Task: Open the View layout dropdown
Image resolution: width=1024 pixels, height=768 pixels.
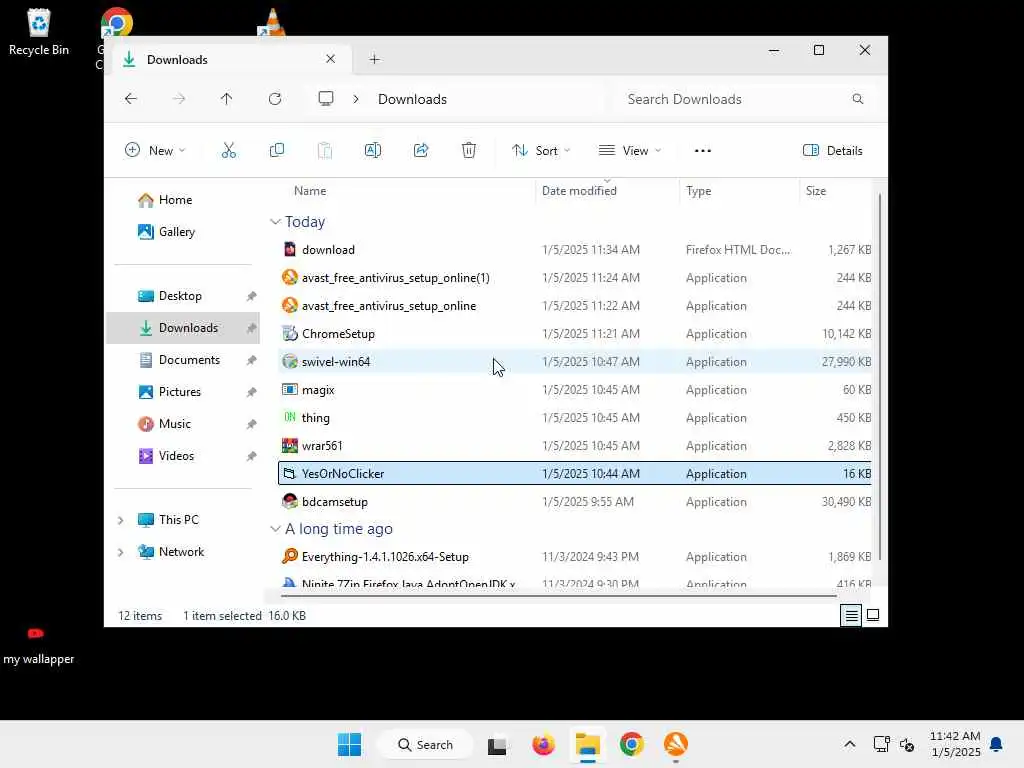Action: pyautogui.click(x=630, y=150)
